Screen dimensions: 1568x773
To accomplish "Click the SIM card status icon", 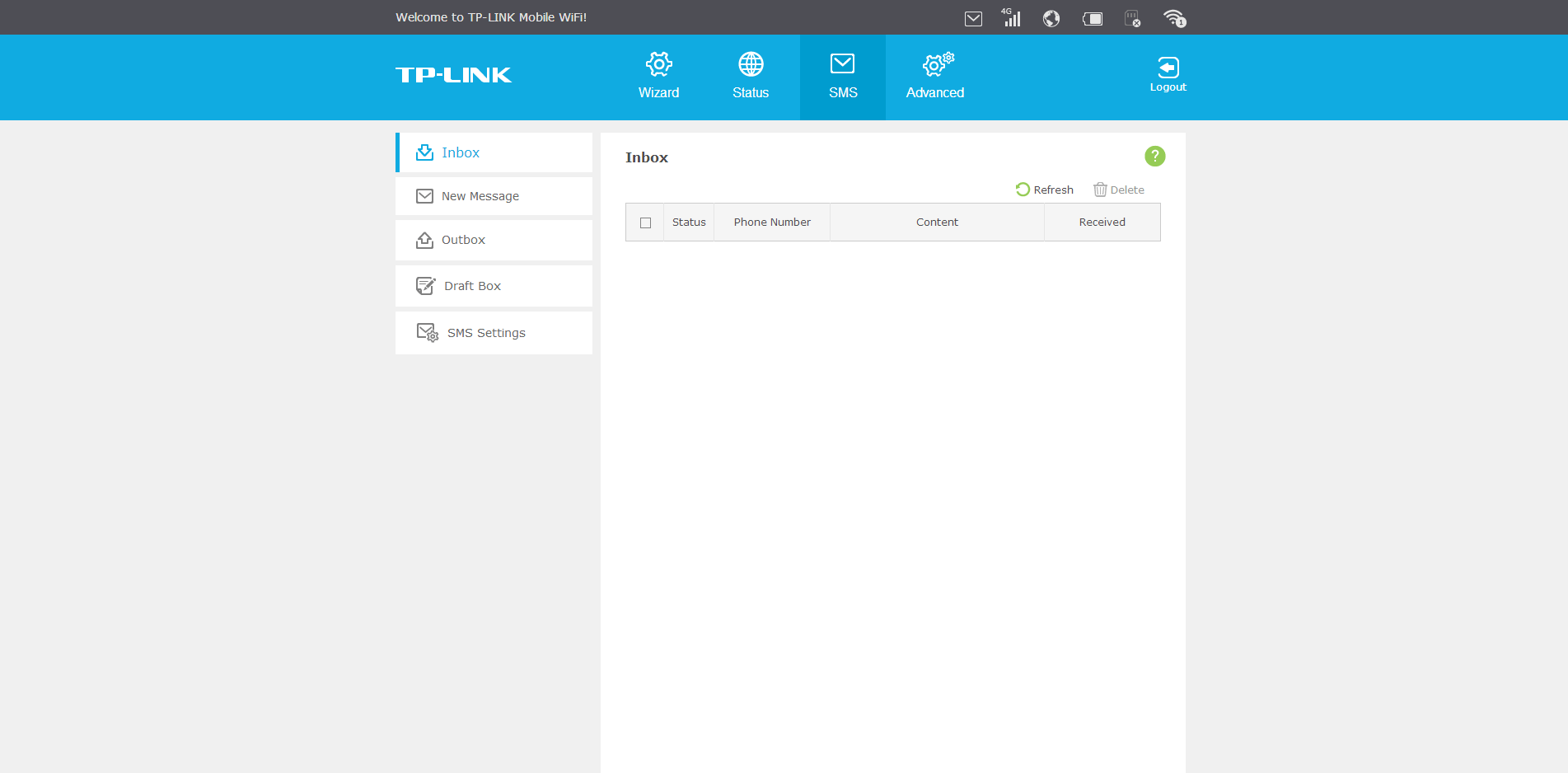I will point(1133,18).
